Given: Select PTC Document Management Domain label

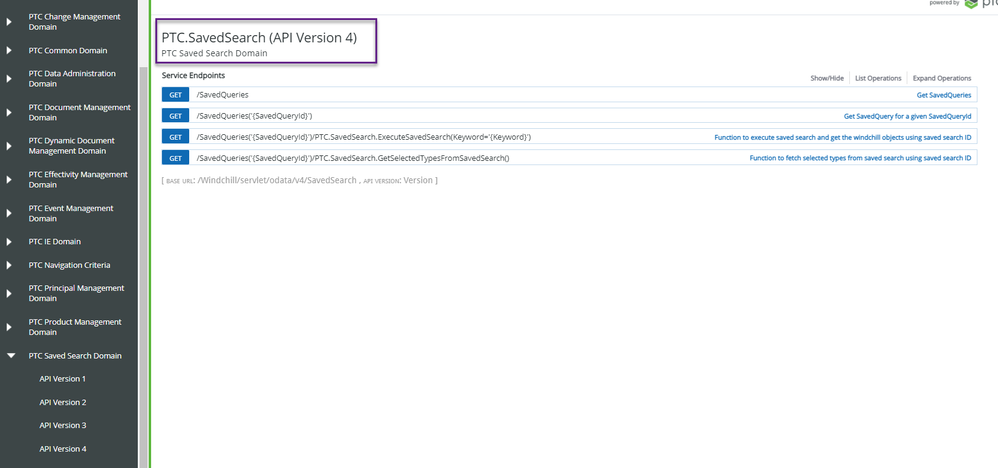Looking at the screenshot, I should pos(80,113).
